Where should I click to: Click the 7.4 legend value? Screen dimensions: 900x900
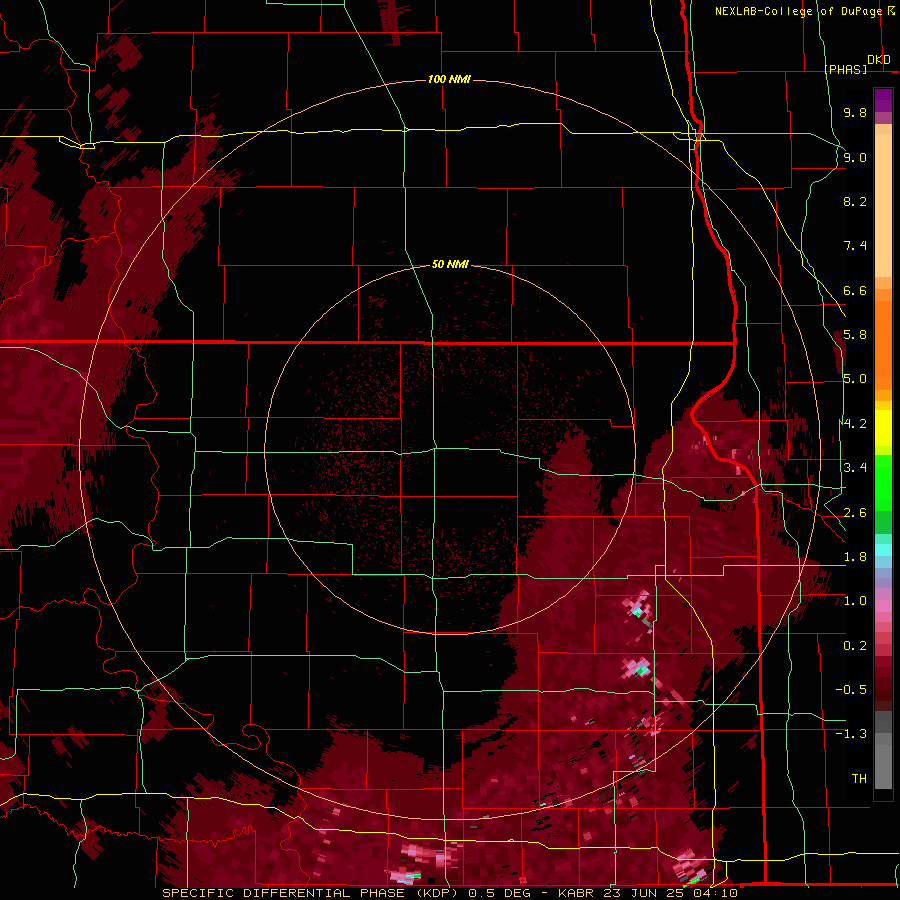point(855,246)
